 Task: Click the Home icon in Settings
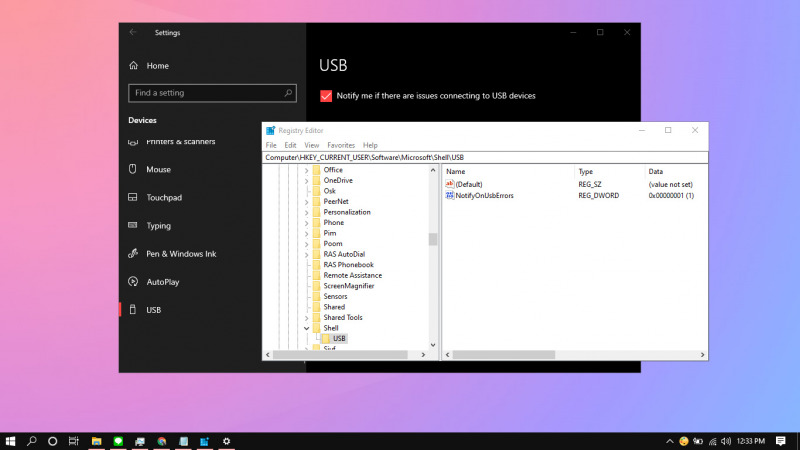(x=135, y=65)
